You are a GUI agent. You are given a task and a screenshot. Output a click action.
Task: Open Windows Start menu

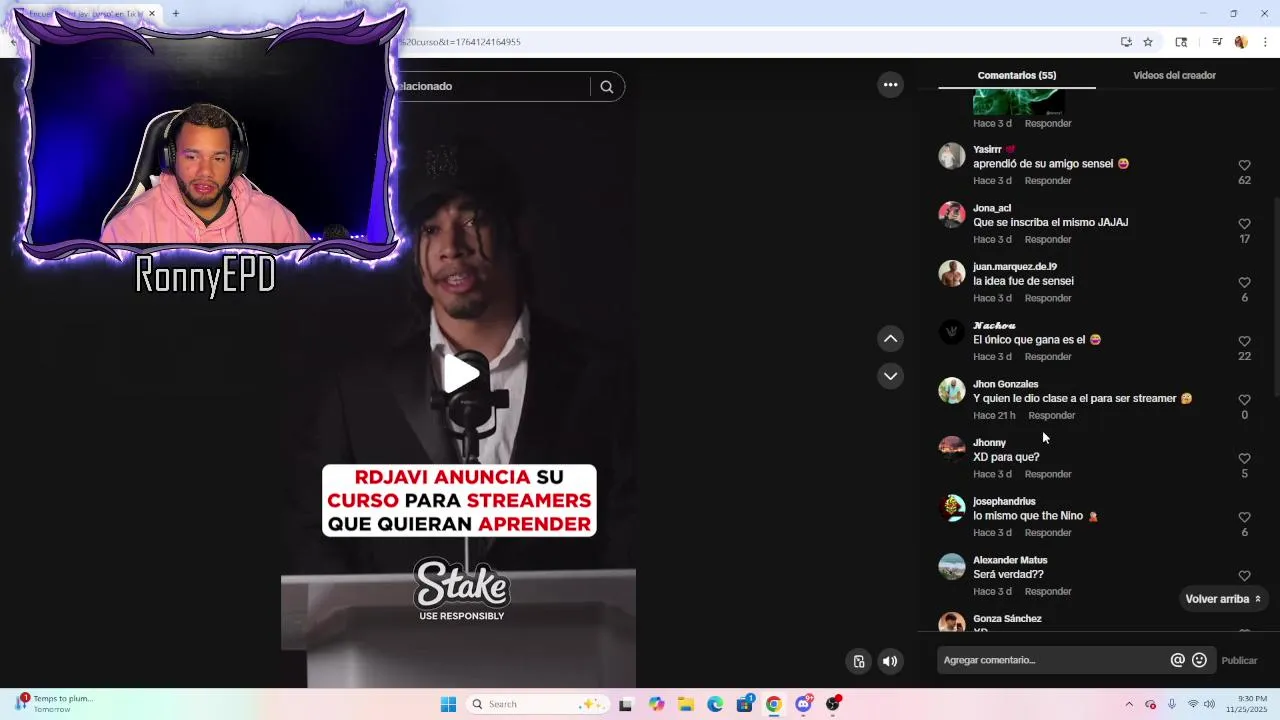click(448, 704)
